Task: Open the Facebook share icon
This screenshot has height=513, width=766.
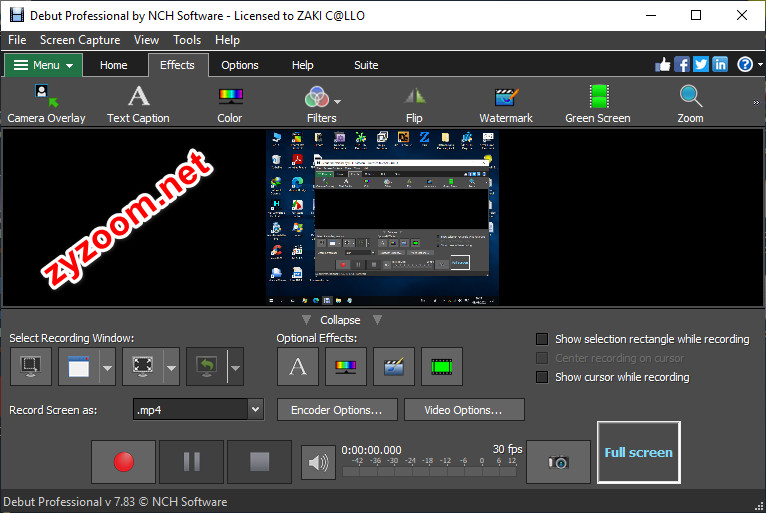Action: pos(681,64)
